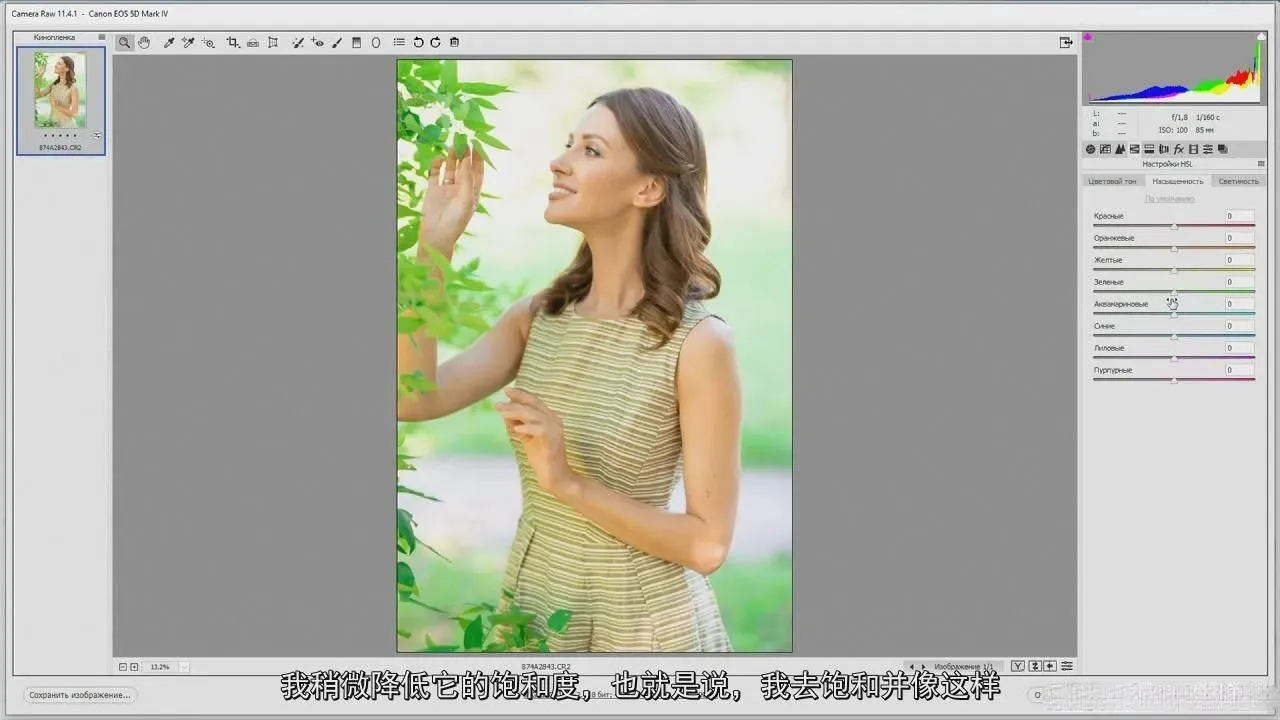
Task: Toggle current panel settings preview
Action: click(1067, 666)
